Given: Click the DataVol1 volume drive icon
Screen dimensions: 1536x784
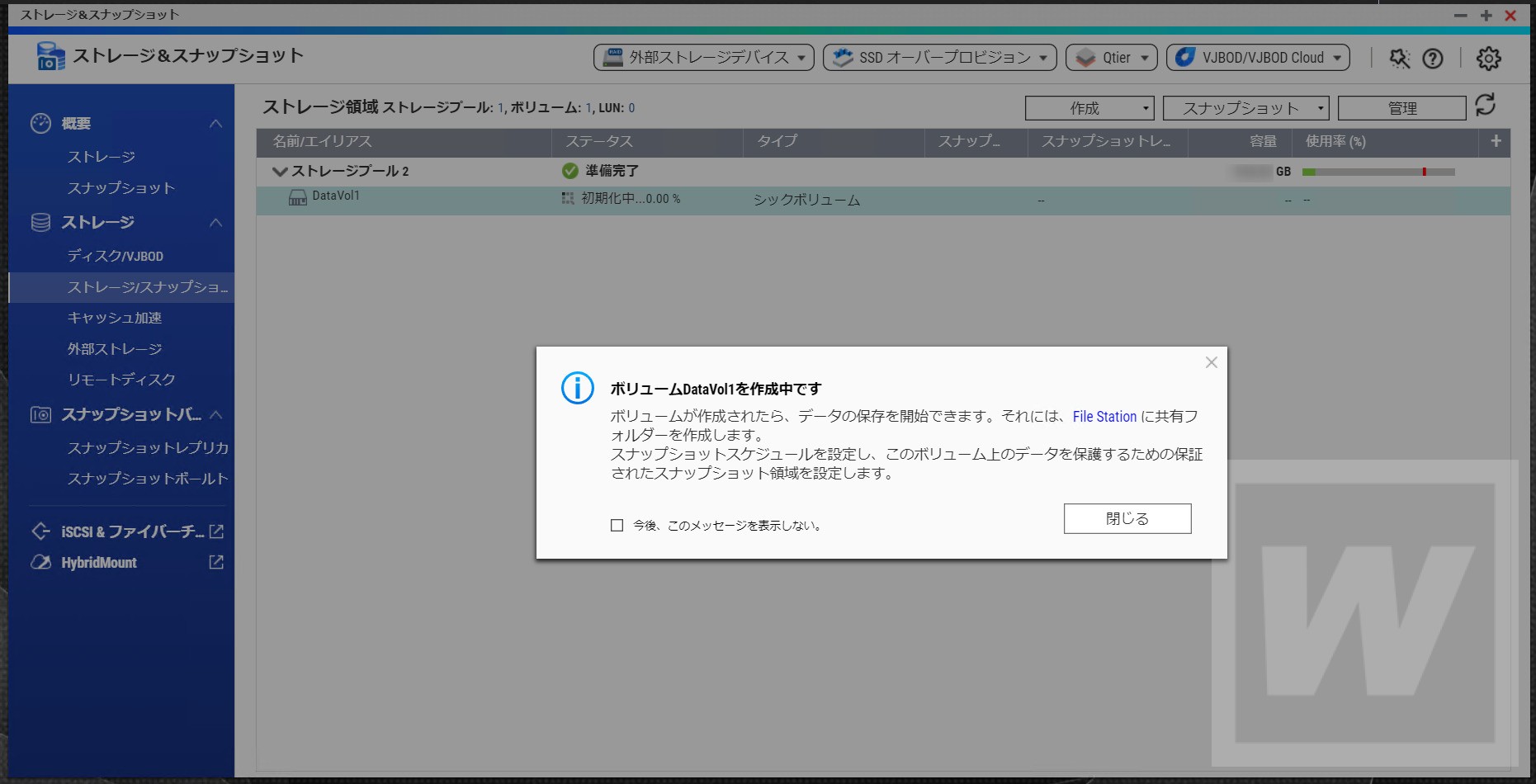Looking at the screenshot, I should coord(298,198).
